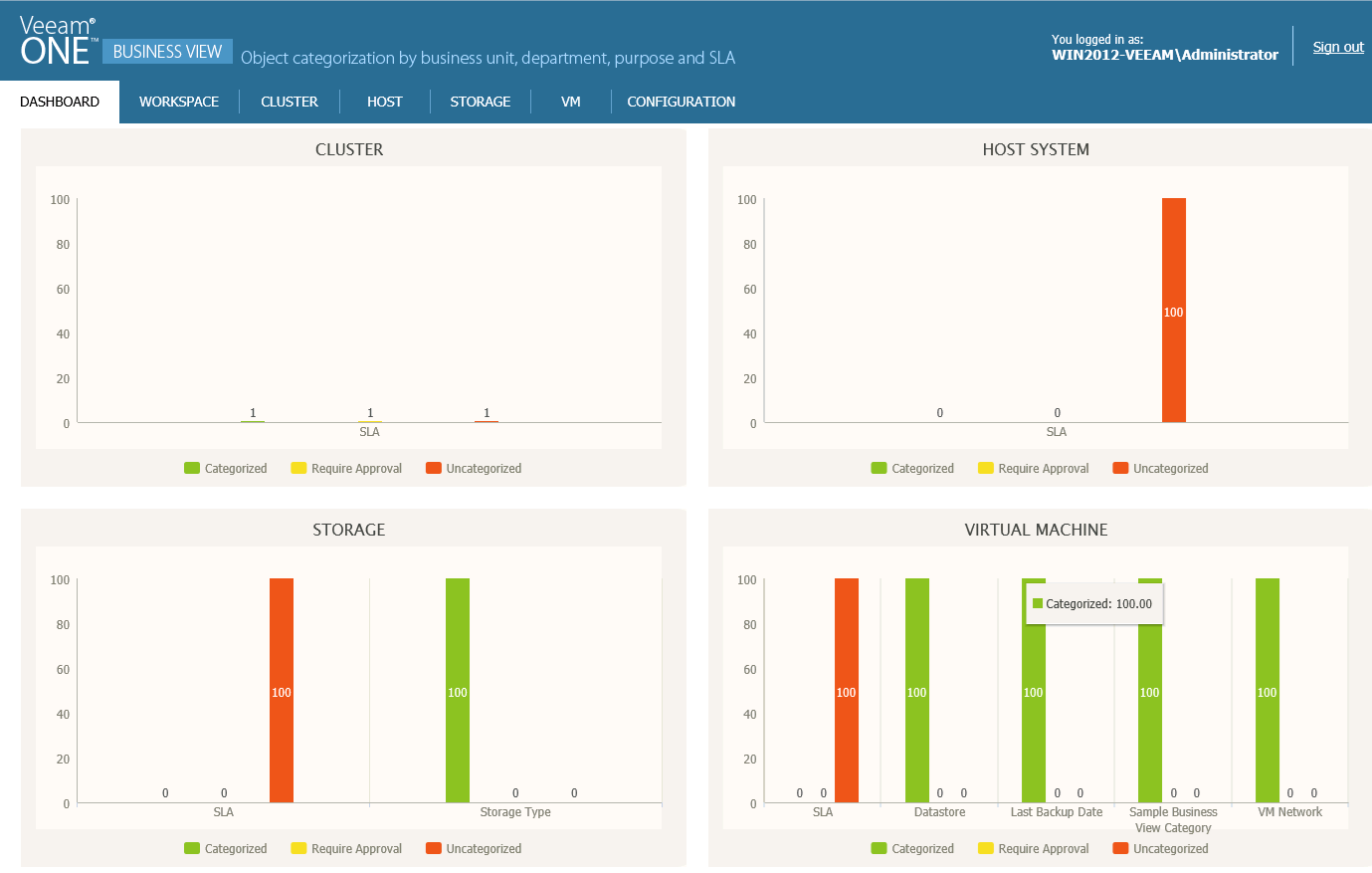This screenshot has width=1372, height=873.
Task: Click the orange SLA bar in Storage chart
Action: click(282, 691)
